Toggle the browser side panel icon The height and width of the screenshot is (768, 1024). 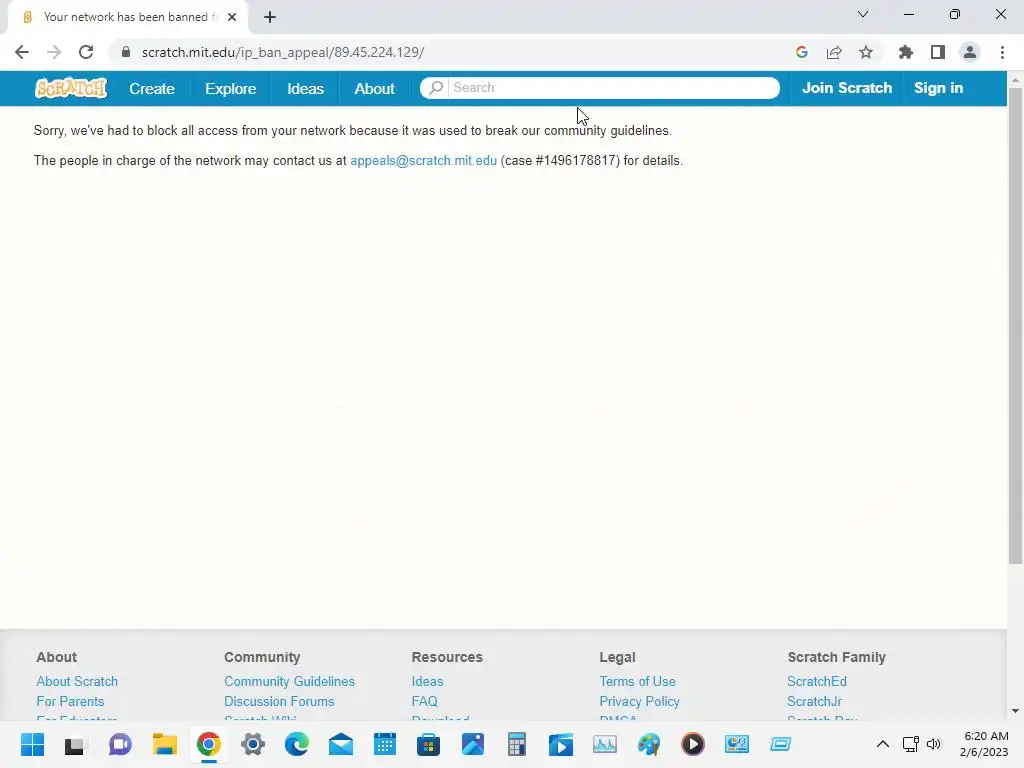coord(938,52)
